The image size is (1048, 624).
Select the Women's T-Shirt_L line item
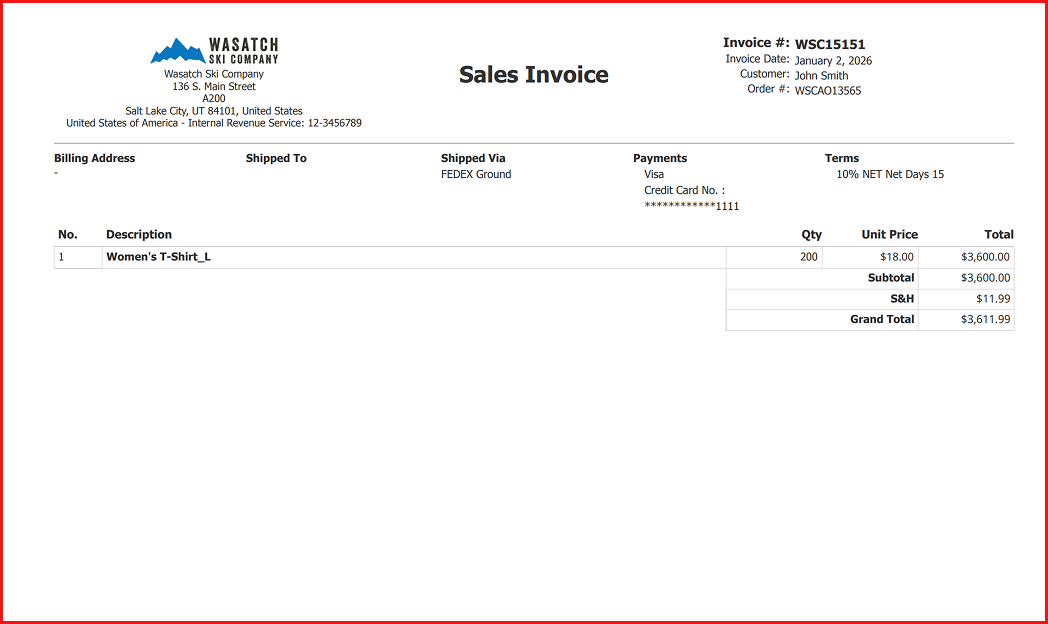pos(158,257)
